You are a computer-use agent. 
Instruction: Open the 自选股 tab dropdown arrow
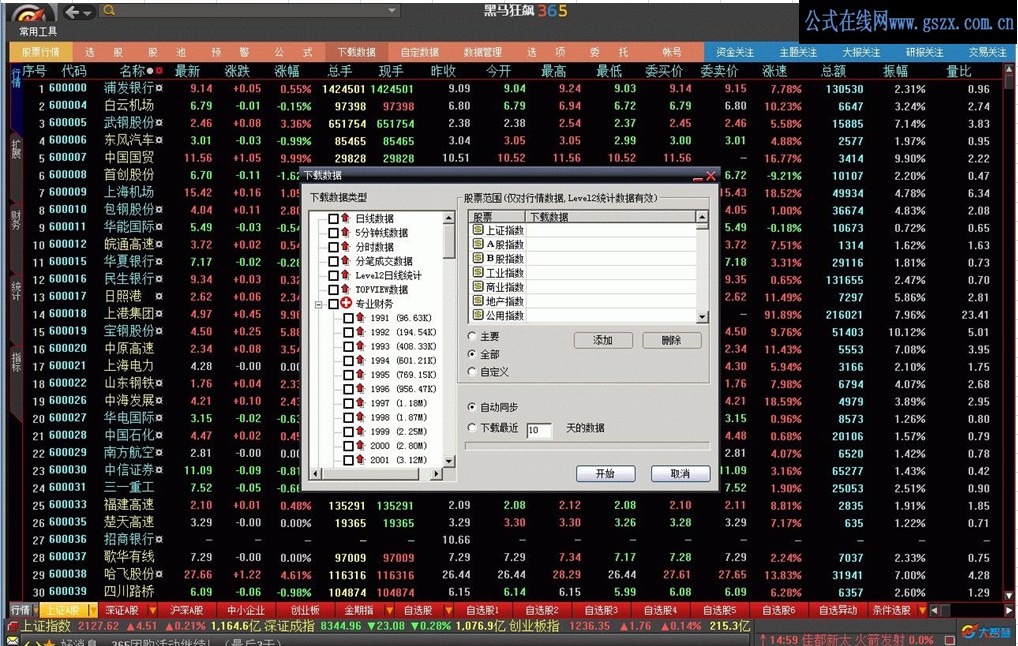(448, 610)
